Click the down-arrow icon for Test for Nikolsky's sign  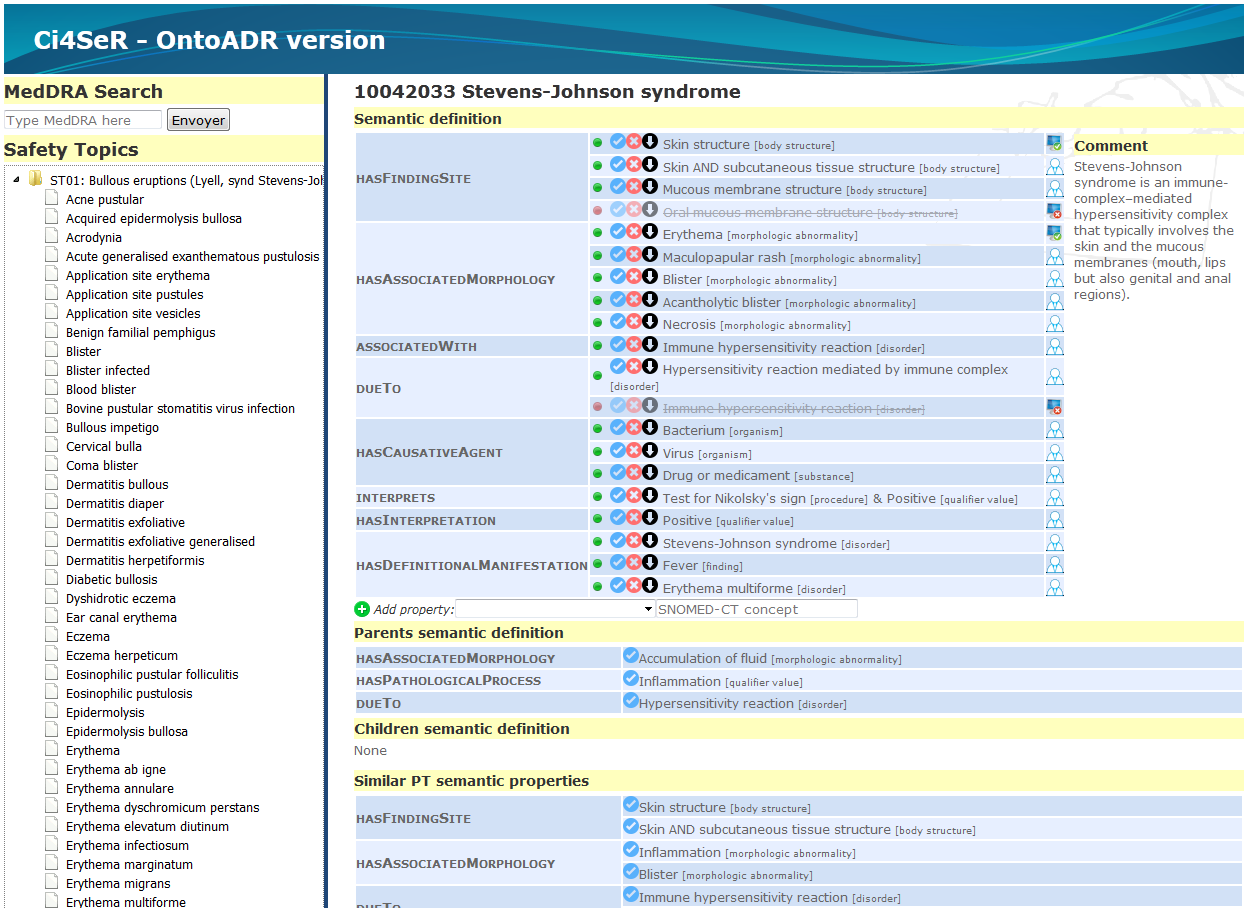coord(650,496)
